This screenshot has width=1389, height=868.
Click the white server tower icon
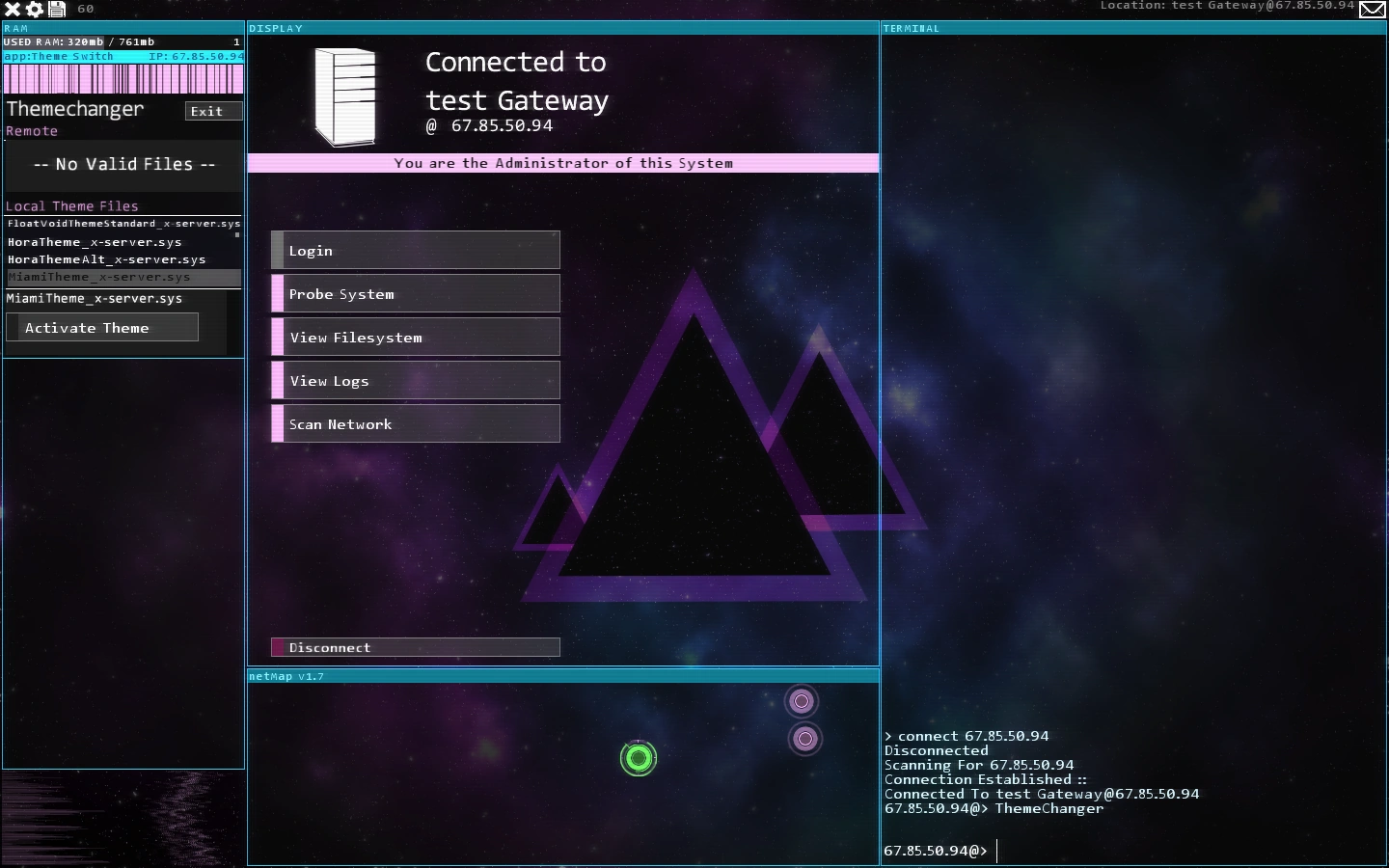coord(345,97)
